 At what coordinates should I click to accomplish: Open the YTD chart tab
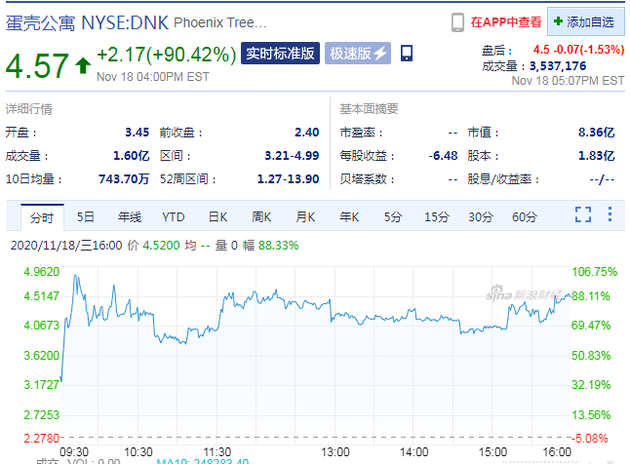[x=173, y=217]
